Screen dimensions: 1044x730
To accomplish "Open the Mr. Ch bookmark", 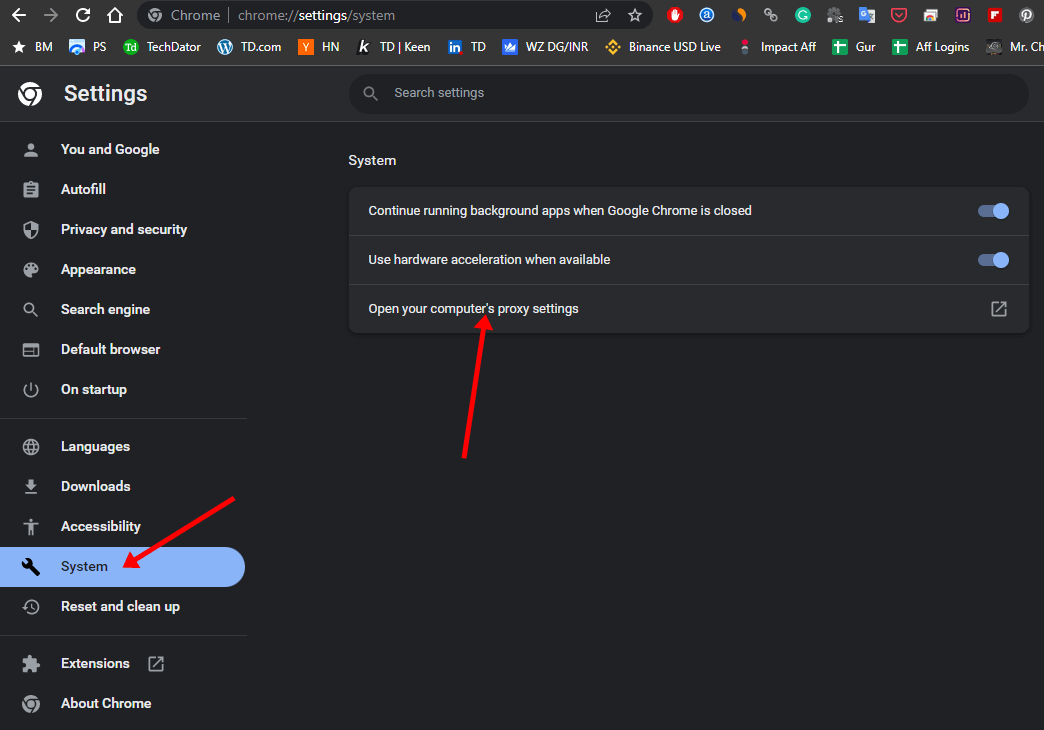I will pos(1013,47).
